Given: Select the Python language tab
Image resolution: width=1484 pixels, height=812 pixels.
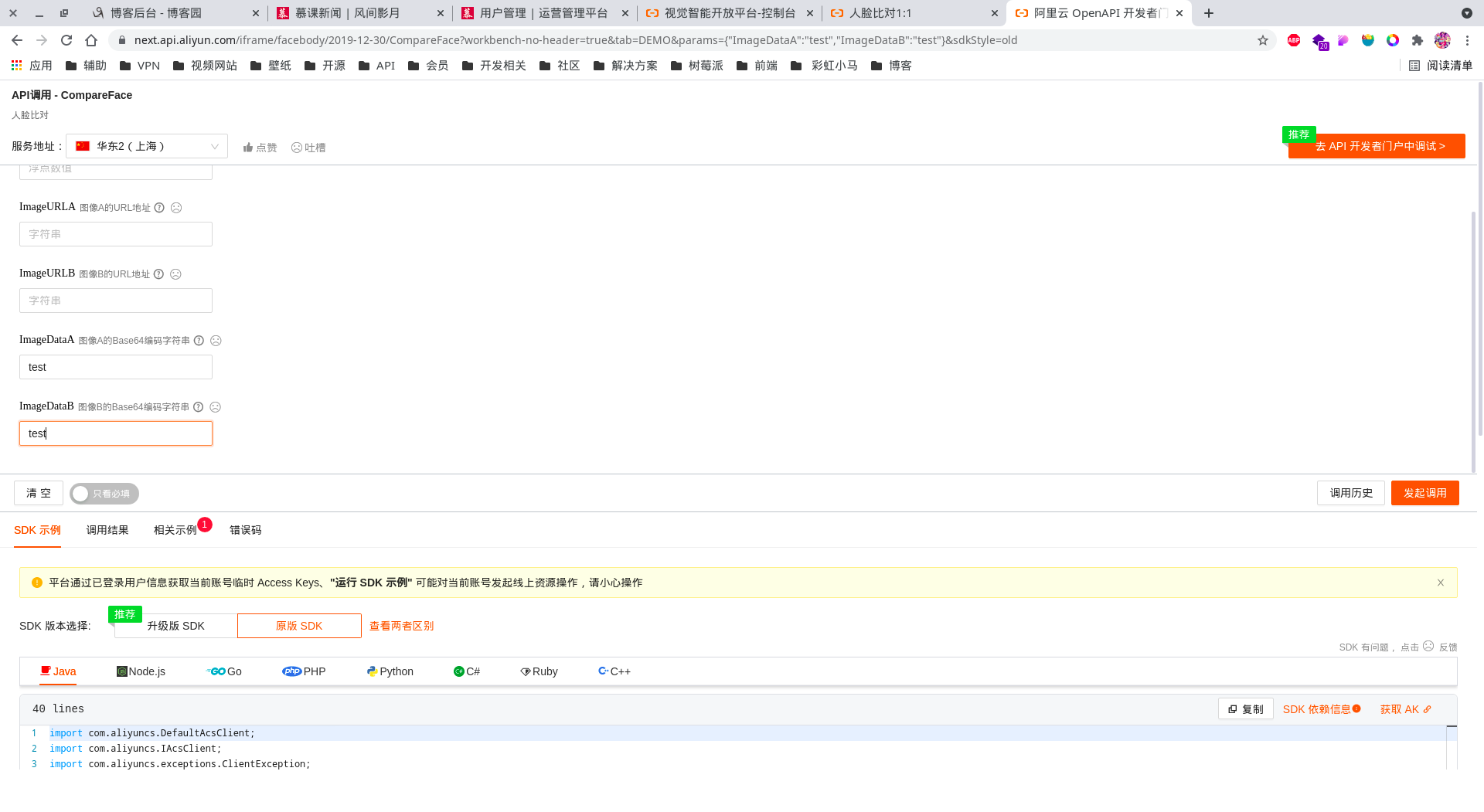Looking at the screenshot, I should click(x=390, y=671).
